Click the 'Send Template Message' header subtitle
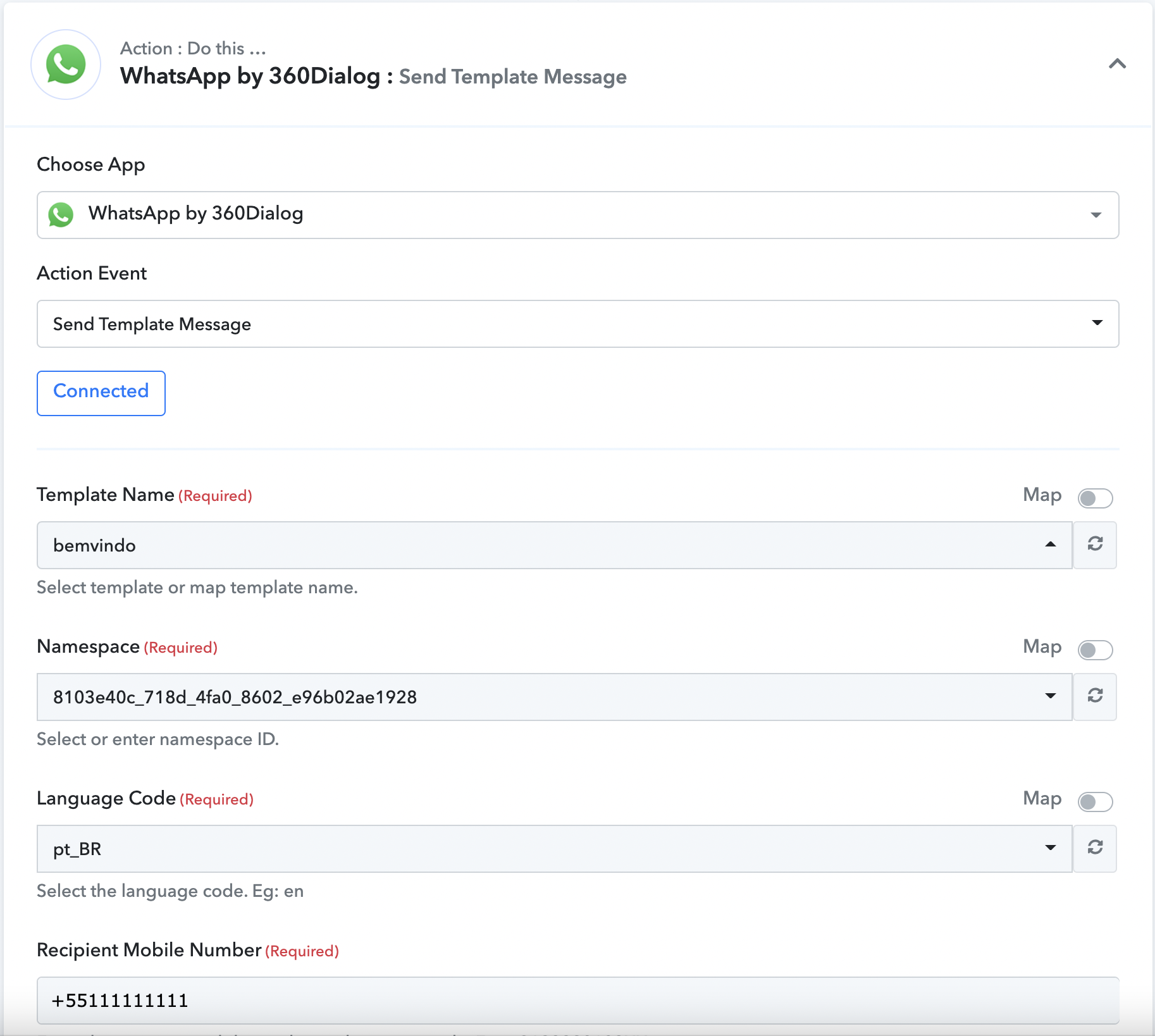Image resolution: width=1155 pixels, height=1036 pixels. pos(512,77)
